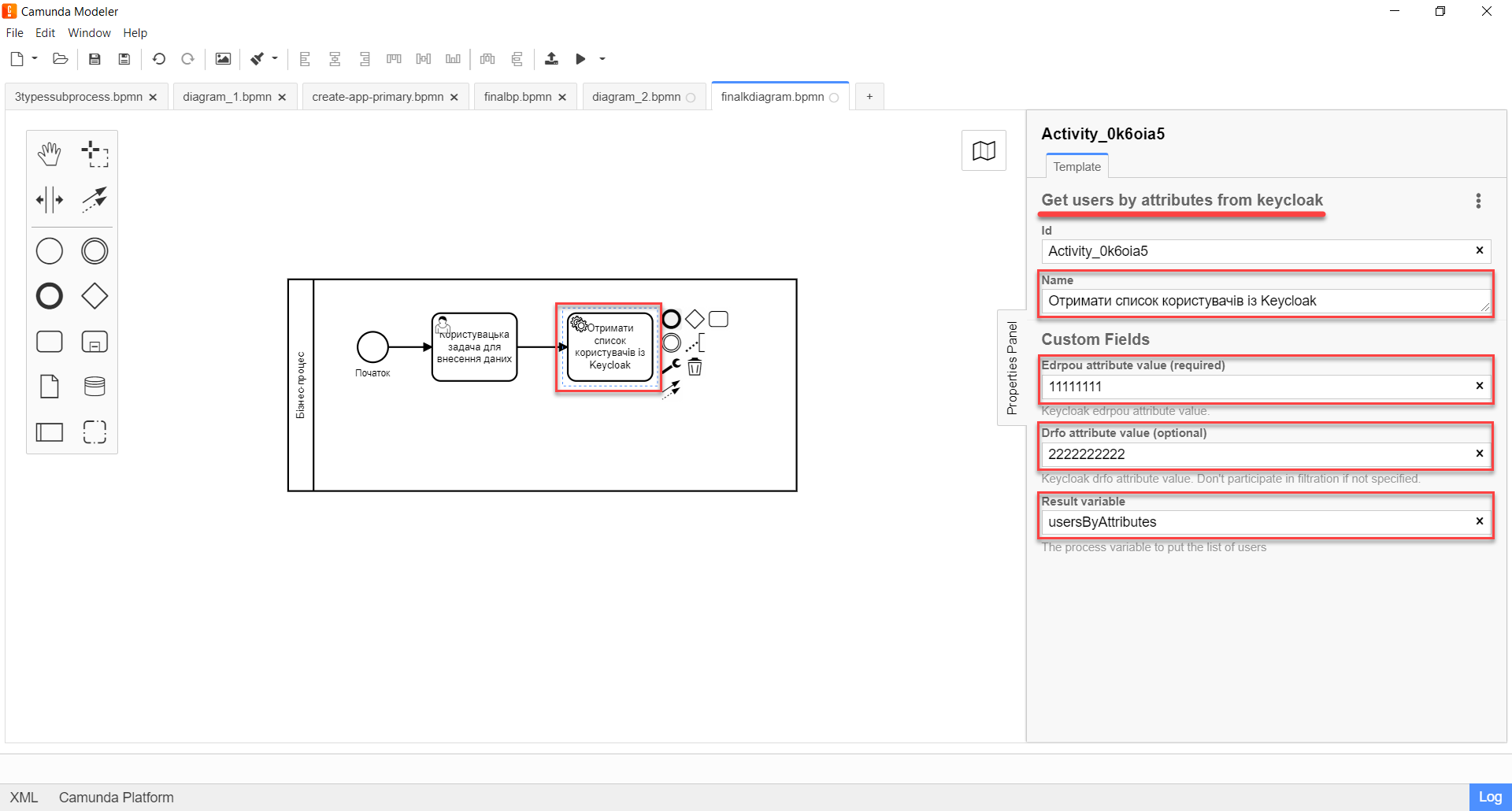Screen dimensions: 1512x811
Task: Create an expanded subprocess from palette
Action: (x=94, y=342)
